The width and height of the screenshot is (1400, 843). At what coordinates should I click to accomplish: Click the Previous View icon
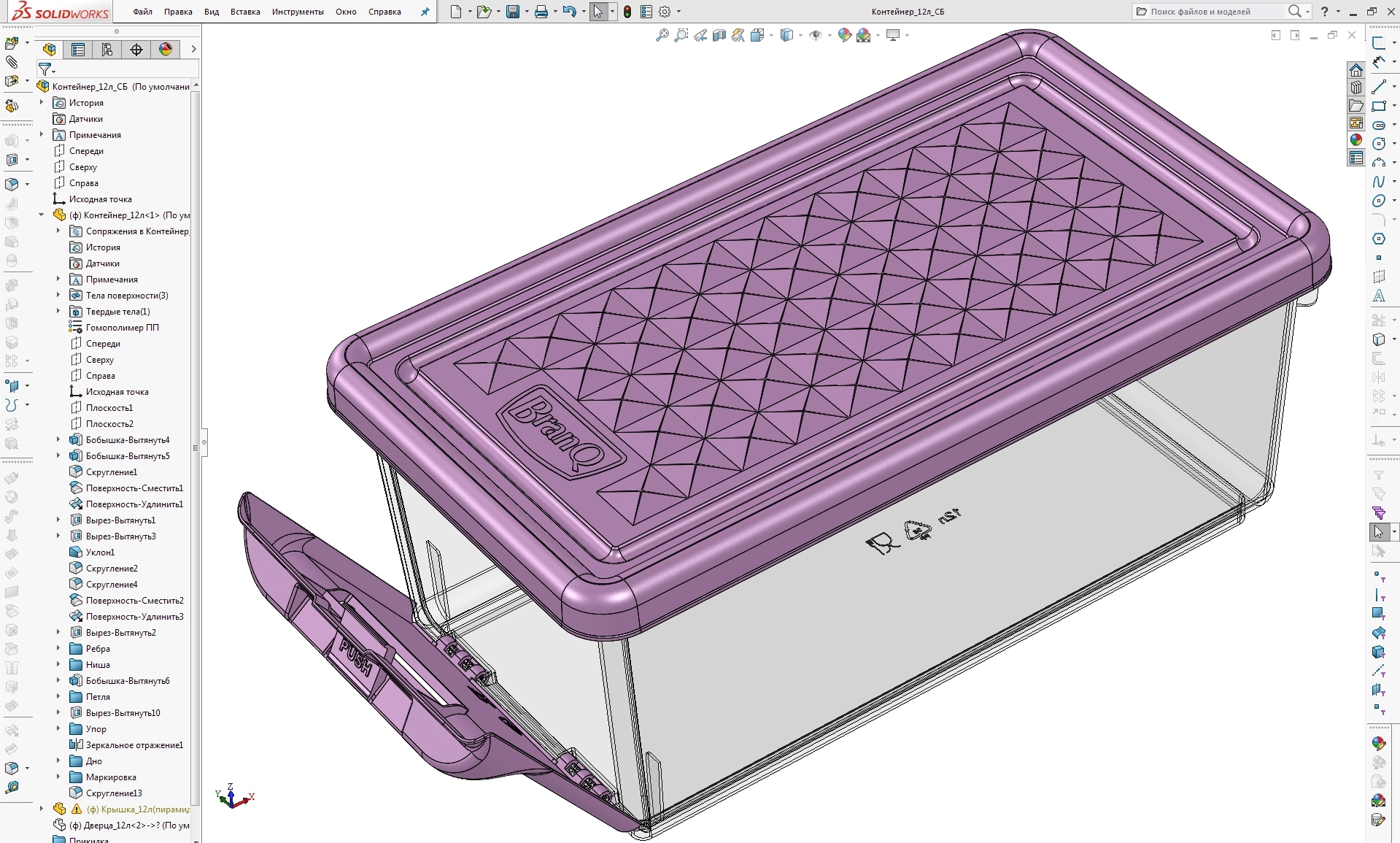(x=700, y=34)
